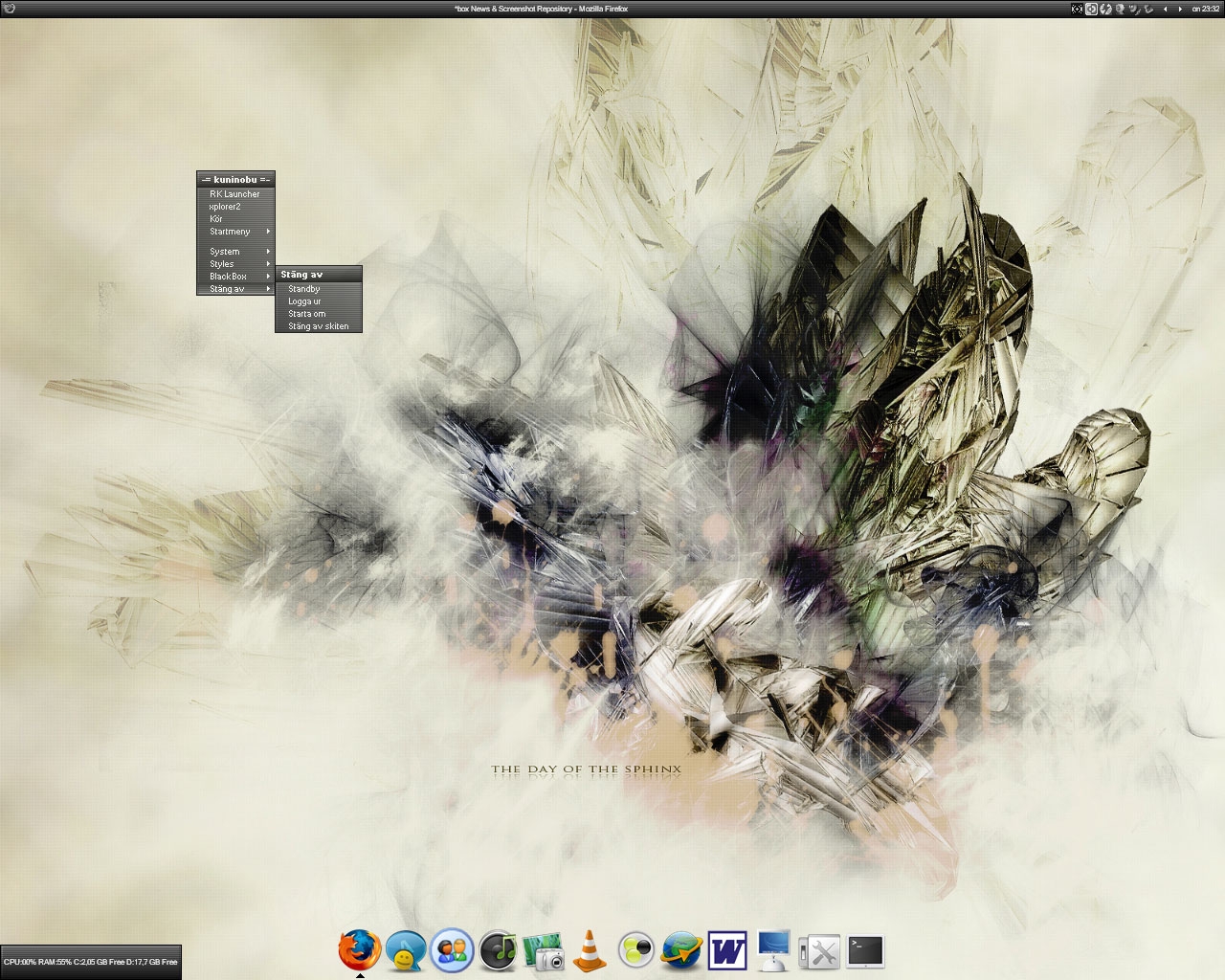This screenshot has height=980, width=1225.
Task: Click the first tray icon with dotted square
Action: click(x=1077, y=9)
